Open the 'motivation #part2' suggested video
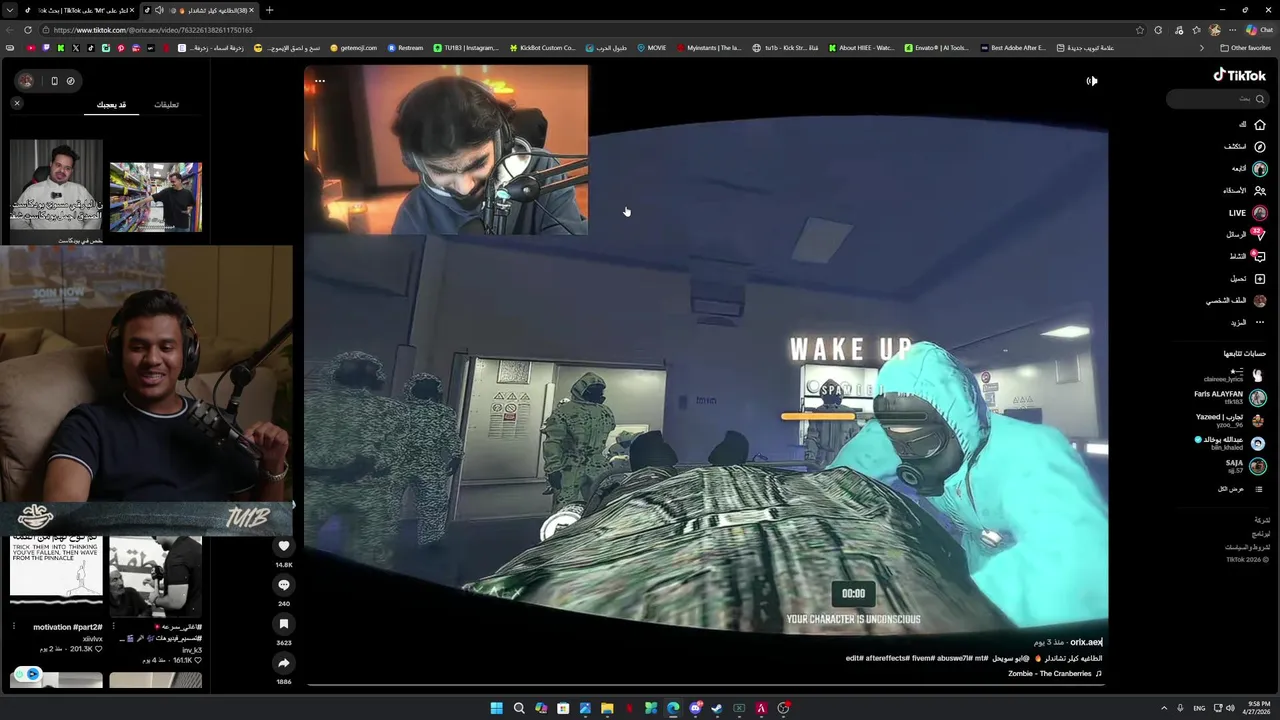This screenshot has height=720, width=1280. [x=56, y=570]
